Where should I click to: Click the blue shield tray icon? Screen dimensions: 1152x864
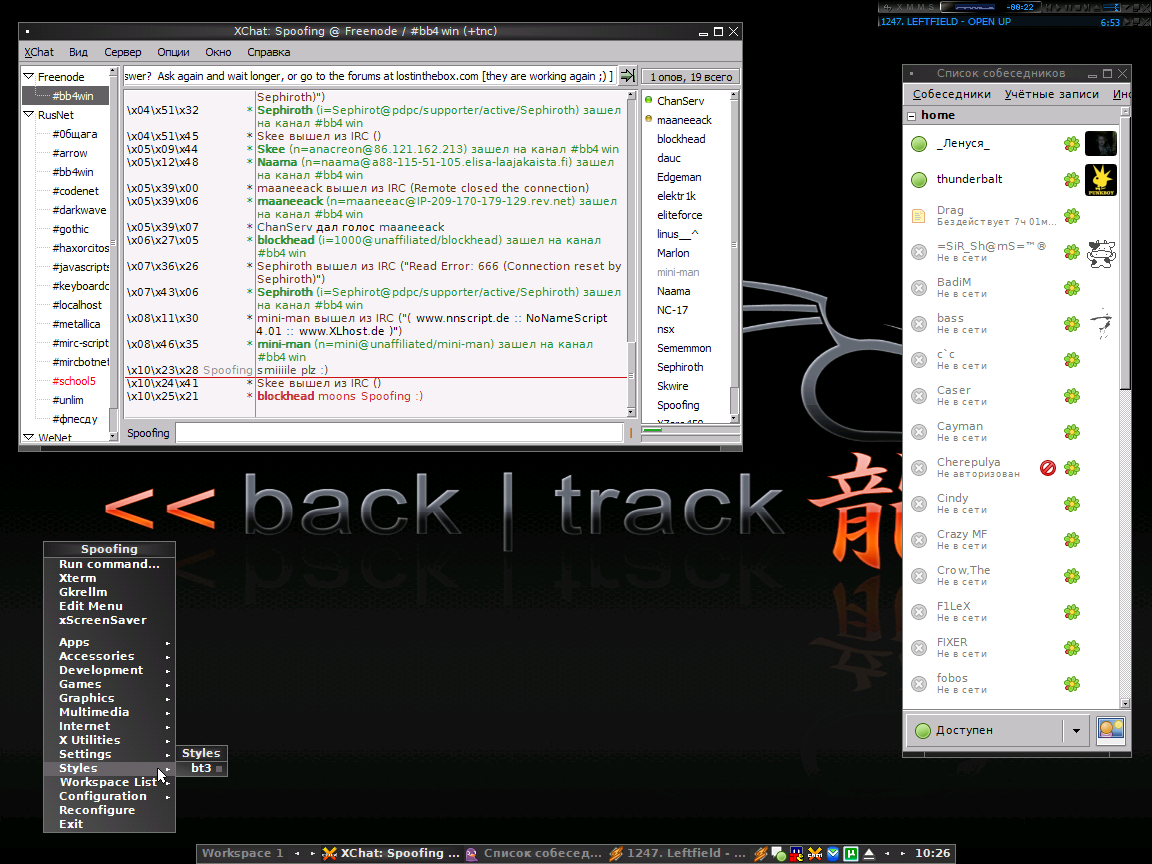coord(833,854)
